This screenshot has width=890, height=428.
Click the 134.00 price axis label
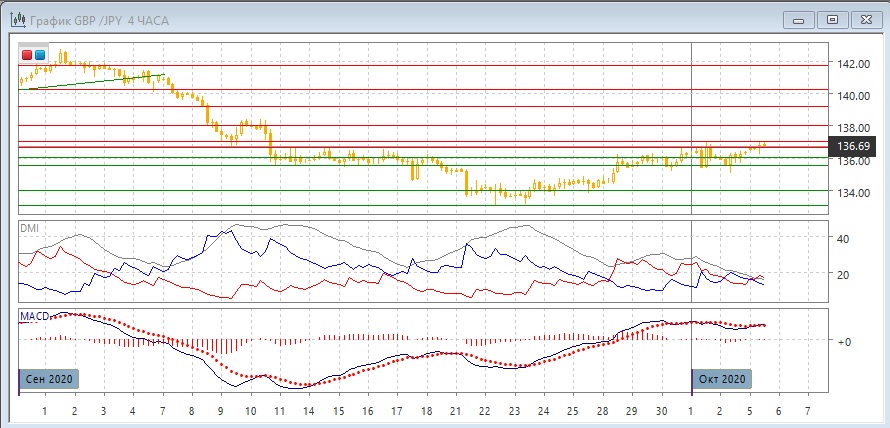(853, 193)
